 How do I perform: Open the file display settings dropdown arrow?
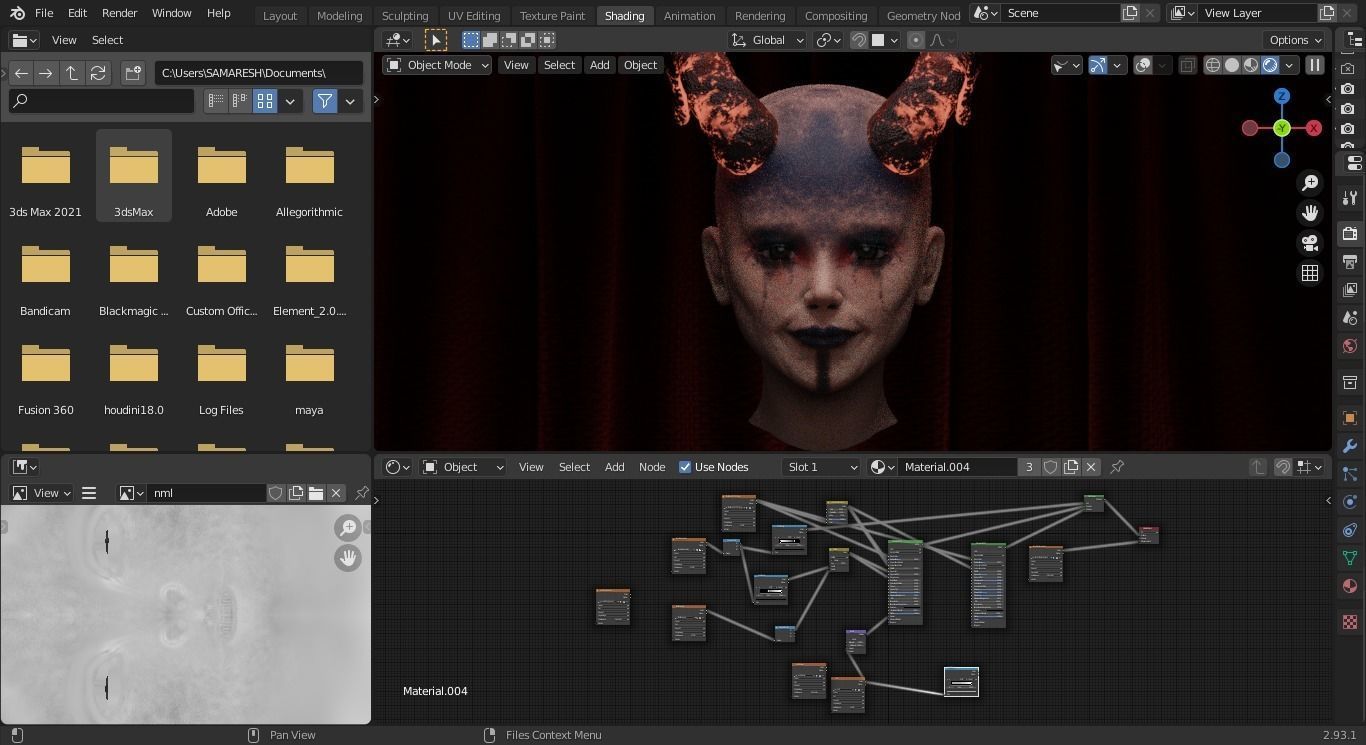(x=290, y=101)
